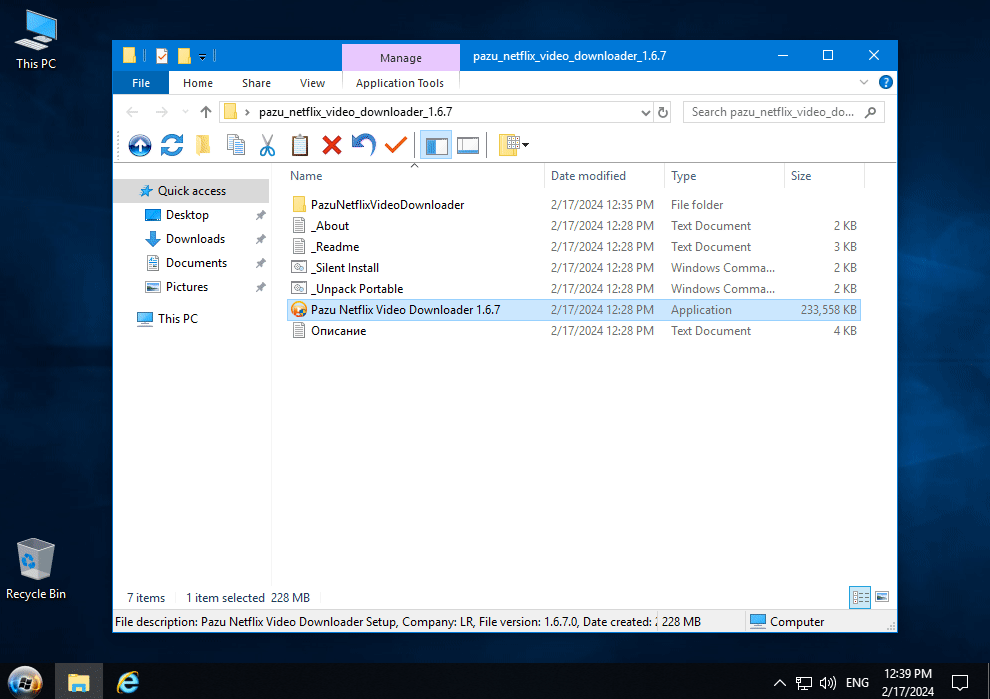
Task: Click the Cut scissors toolbar icon
Action: click(x=268, y=145)
